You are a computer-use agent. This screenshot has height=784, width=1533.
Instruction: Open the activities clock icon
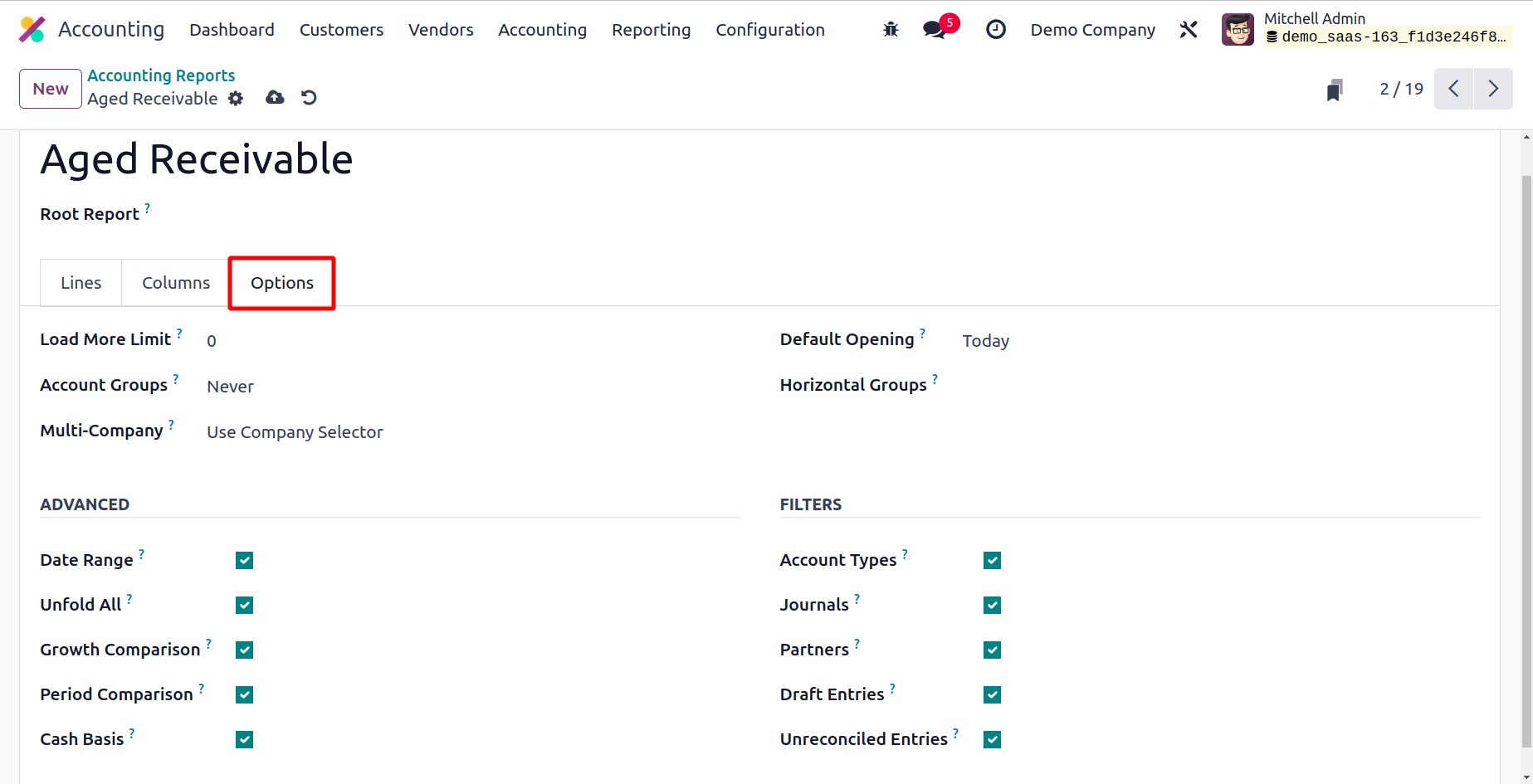tap(996, 30)
